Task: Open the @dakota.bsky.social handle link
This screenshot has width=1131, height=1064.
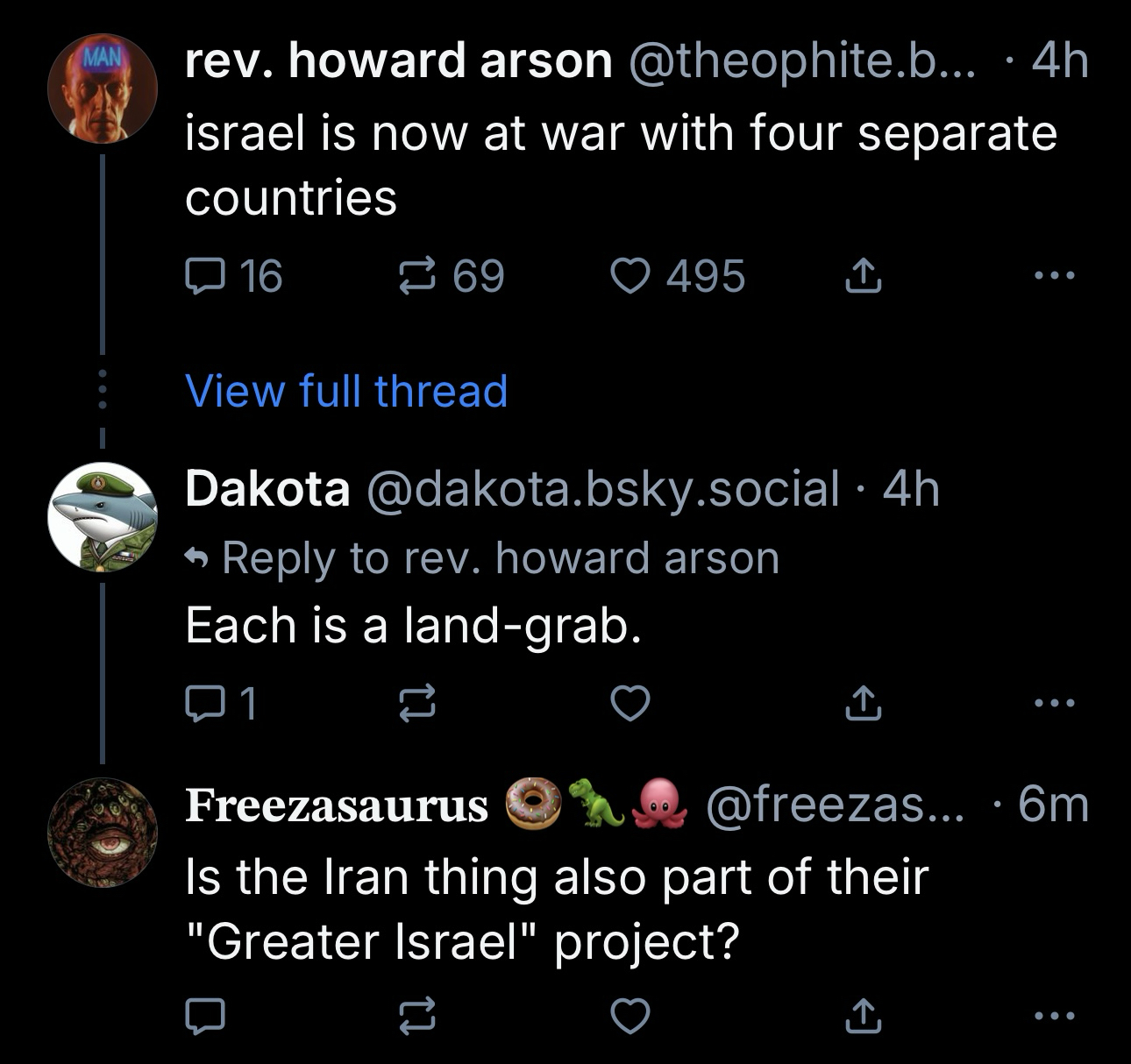Action: tap(601, 488)
